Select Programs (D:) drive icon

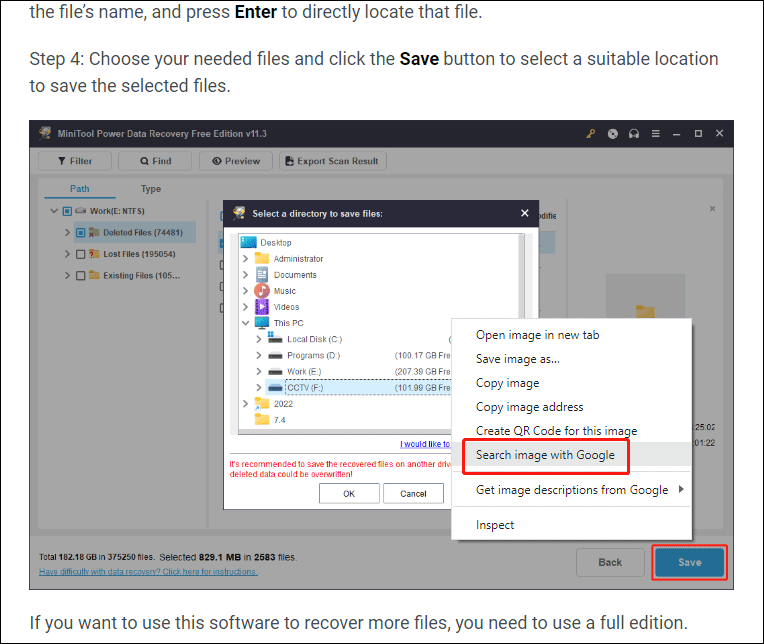[x=275, y=355]
